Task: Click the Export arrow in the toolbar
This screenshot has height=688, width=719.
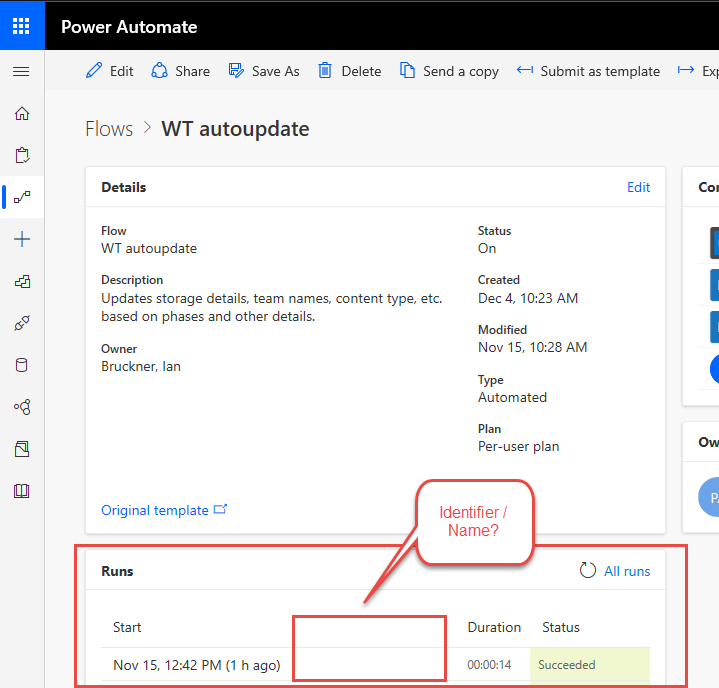Action: point(686,70)
